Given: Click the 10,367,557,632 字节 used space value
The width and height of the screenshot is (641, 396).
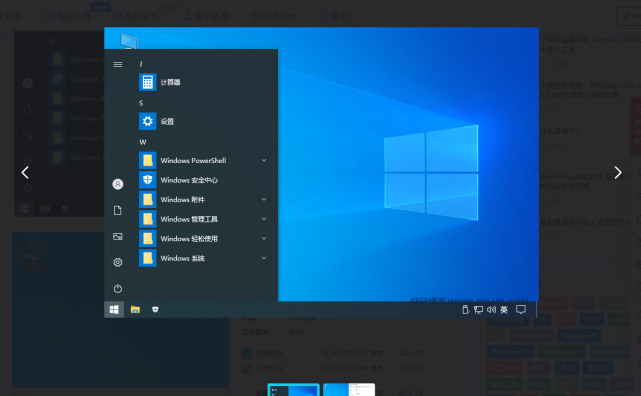Looking at the screenshot, I should click(352, 353).
